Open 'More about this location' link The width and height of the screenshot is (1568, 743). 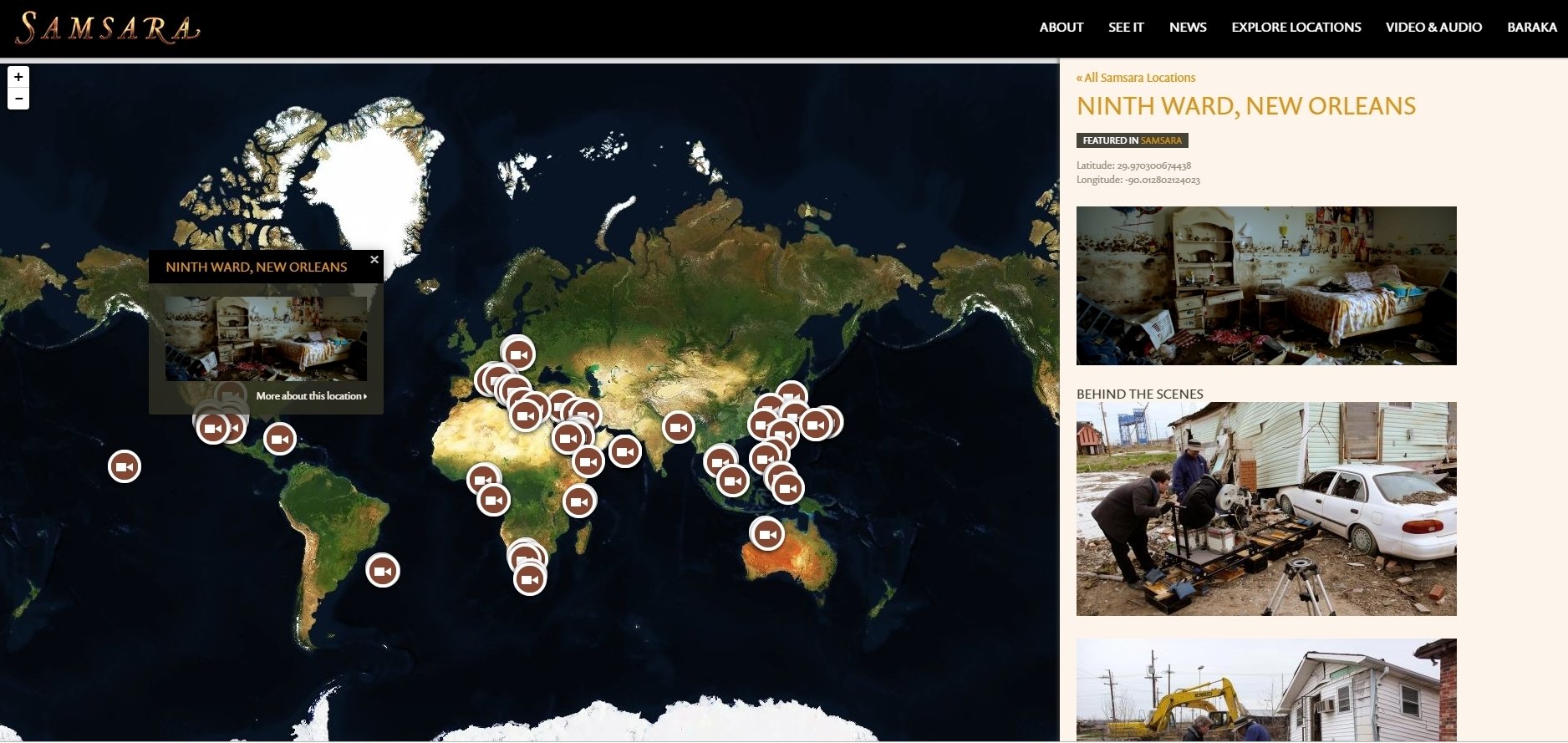[311, 396]
